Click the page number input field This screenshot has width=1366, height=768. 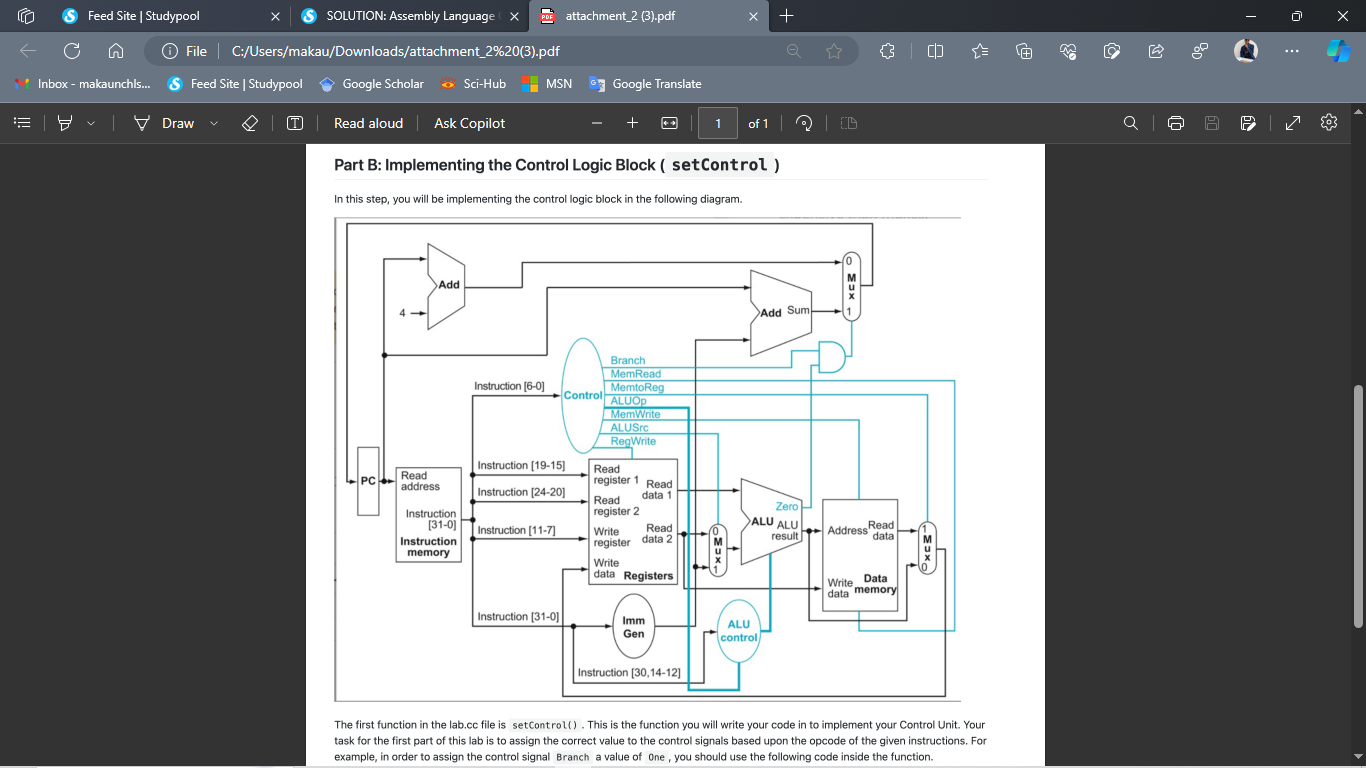pos(718,123)
